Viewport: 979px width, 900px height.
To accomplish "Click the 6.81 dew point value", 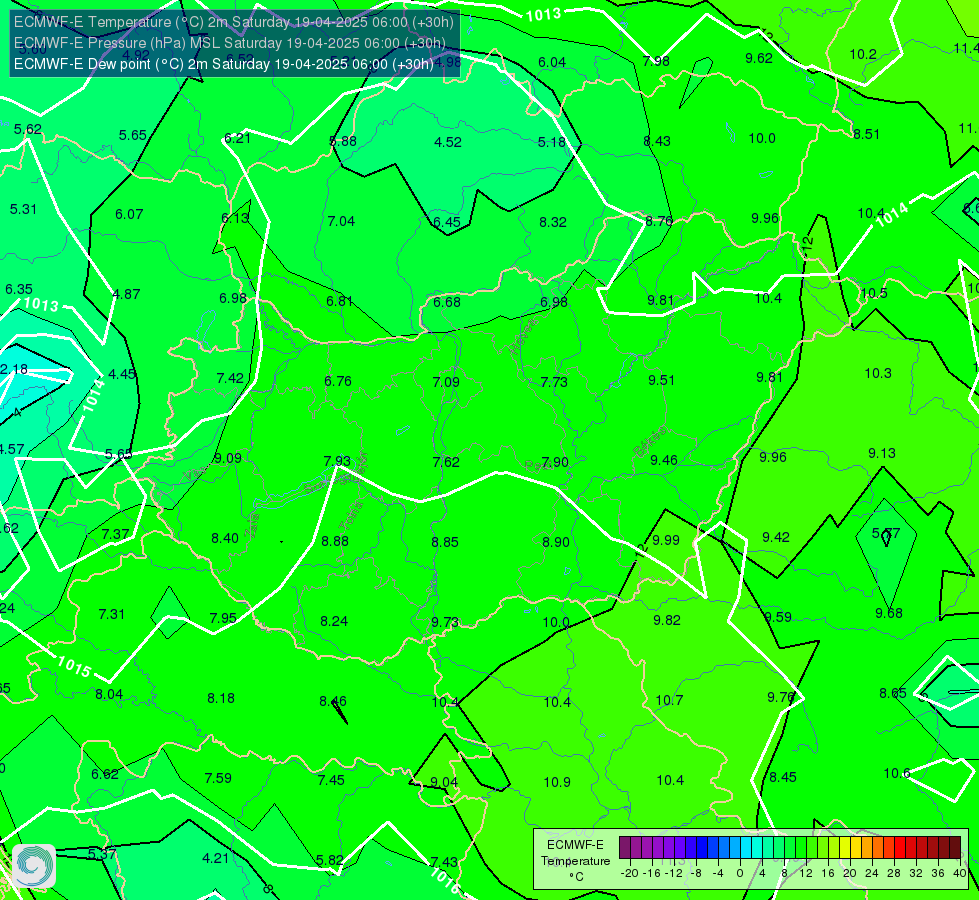I will point(340,301).
